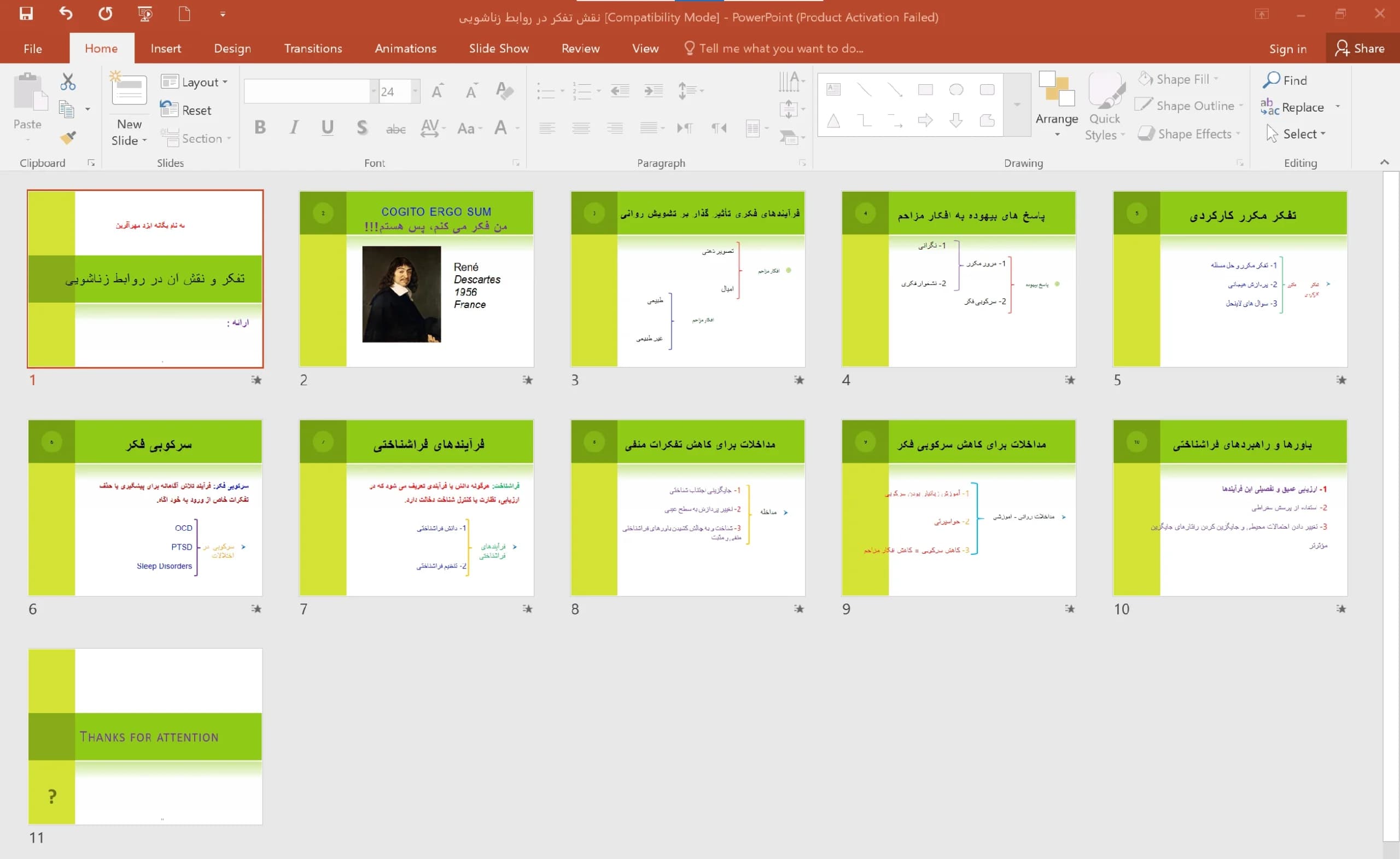Toggle text Shadow

pyautogui.click(x=362, y=127)
